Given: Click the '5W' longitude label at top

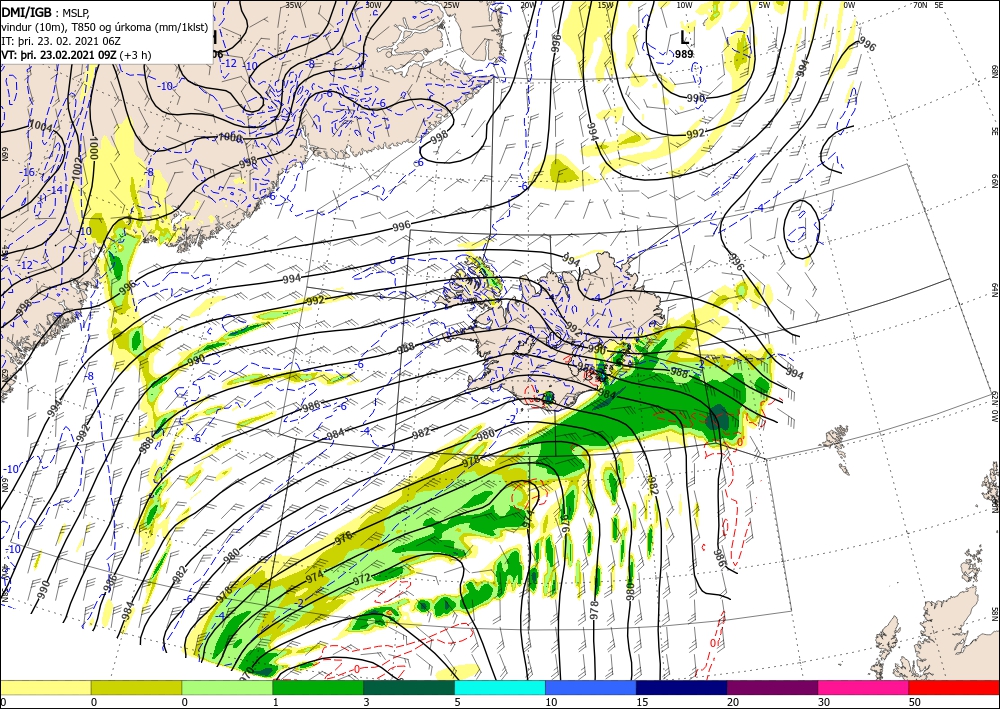Looking at the screenshot, I should pyautogui.click(x=764, y=5).
